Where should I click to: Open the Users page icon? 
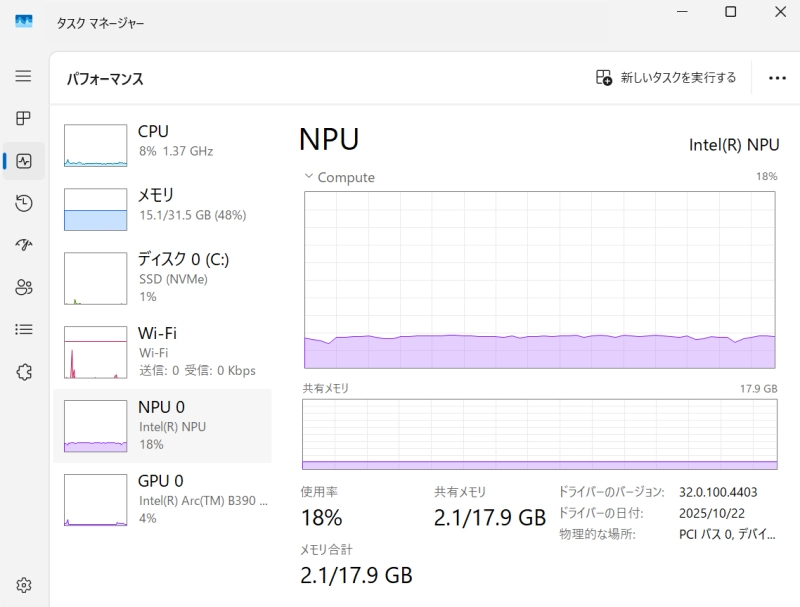(x=23, y=287)
